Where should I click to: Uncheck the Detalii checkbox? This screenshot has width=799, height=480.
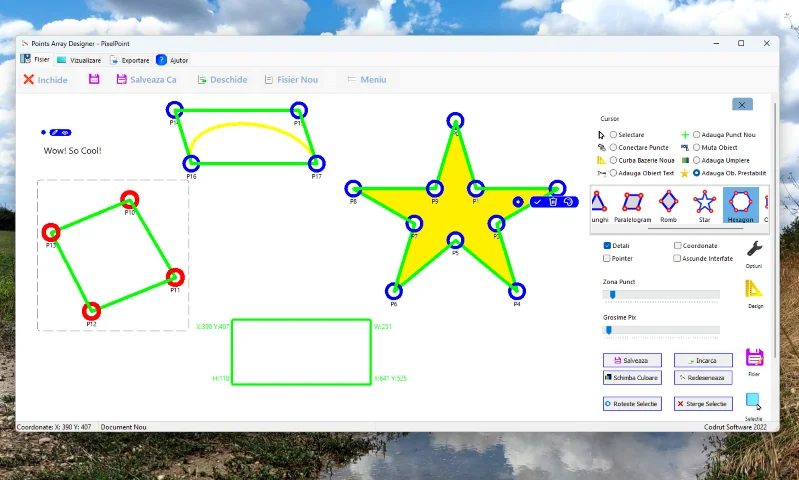click(607, 245)
